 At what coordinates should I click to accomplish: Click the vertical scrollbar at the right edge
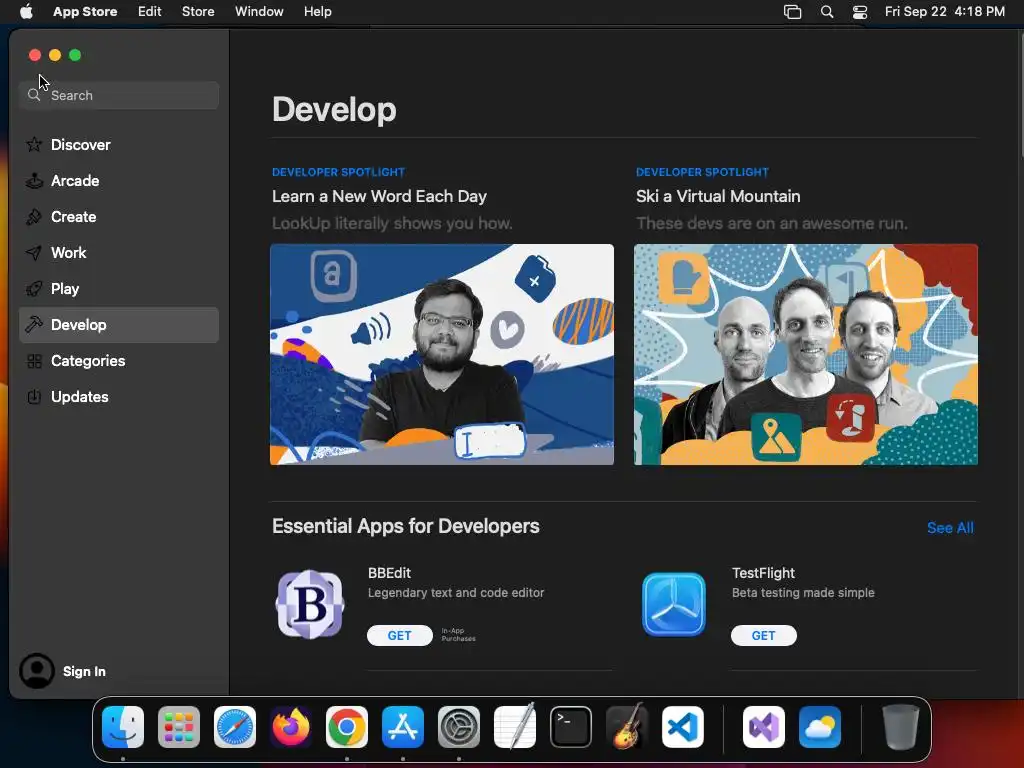(x=1020, y=95)
